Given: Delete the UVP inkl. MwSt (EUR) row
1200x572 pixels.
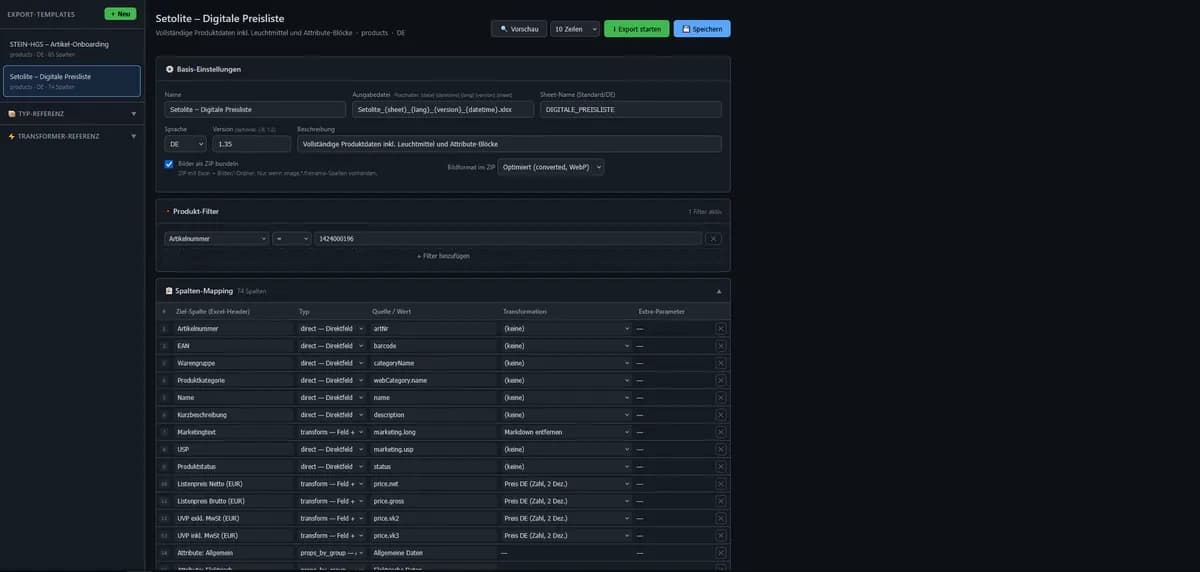Looking at the screenshot, I should tap(721, 536).
